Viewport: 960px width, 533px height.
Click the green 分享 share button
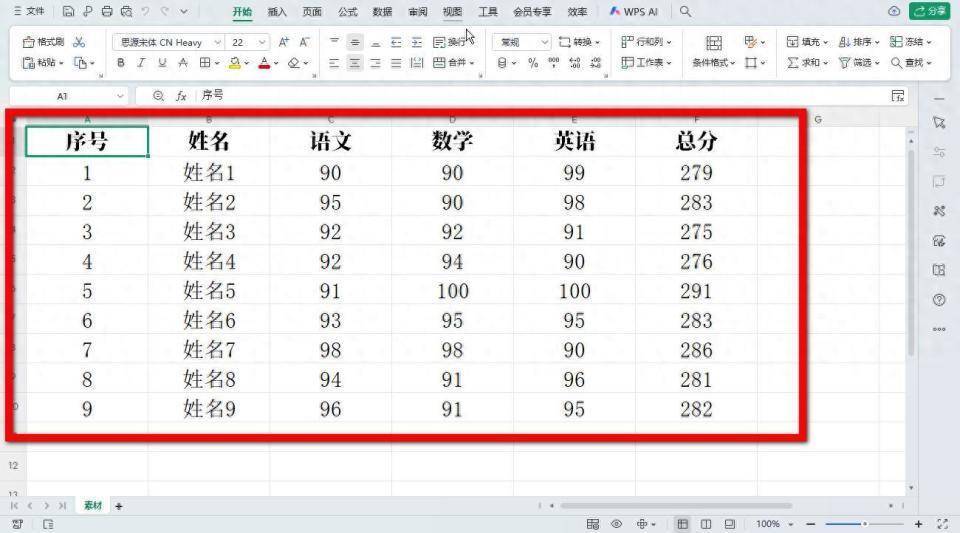click(930, 12)
